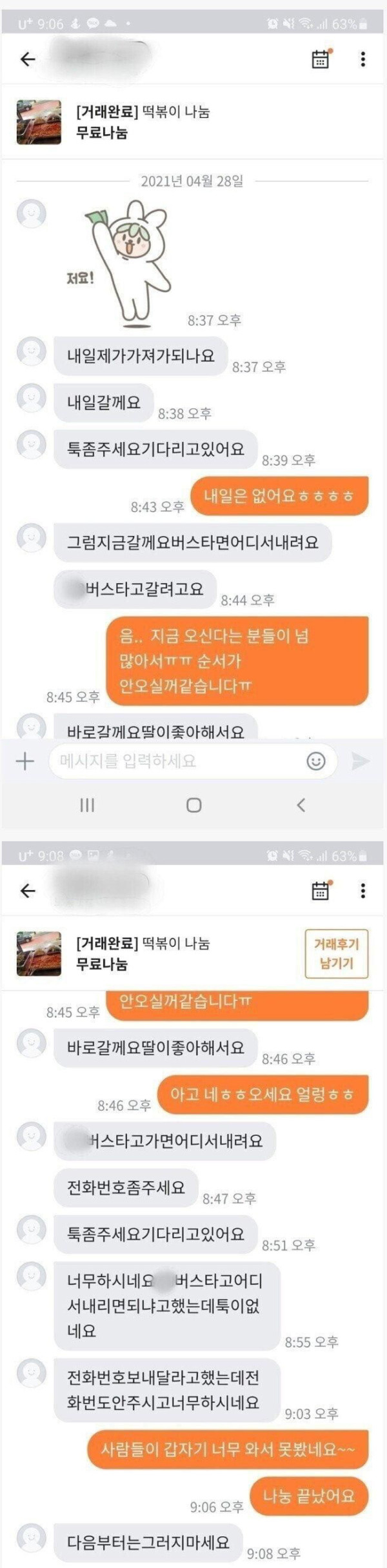Viewport: 387px width, 1568px height.
Task: Tap the send arrow icon next to input
Action: (x=361, y=761)
